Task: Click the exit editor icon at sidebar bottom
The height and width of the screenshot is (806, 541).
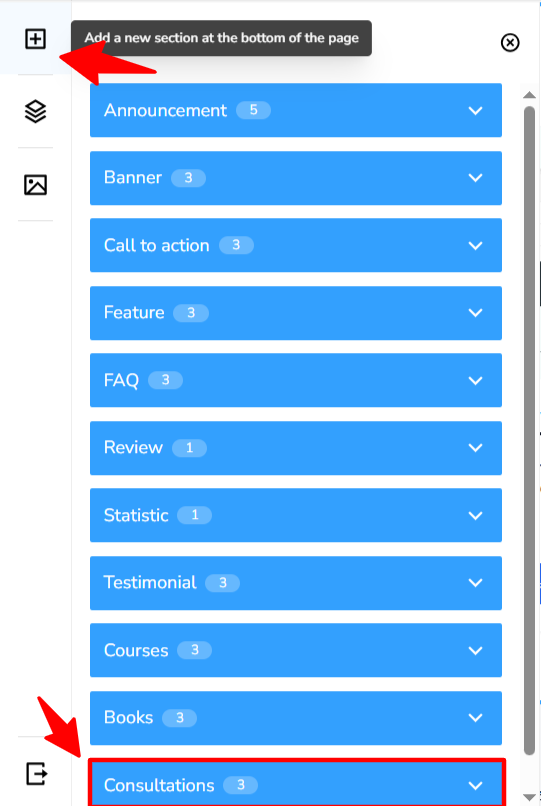Action: coord(37,773)
